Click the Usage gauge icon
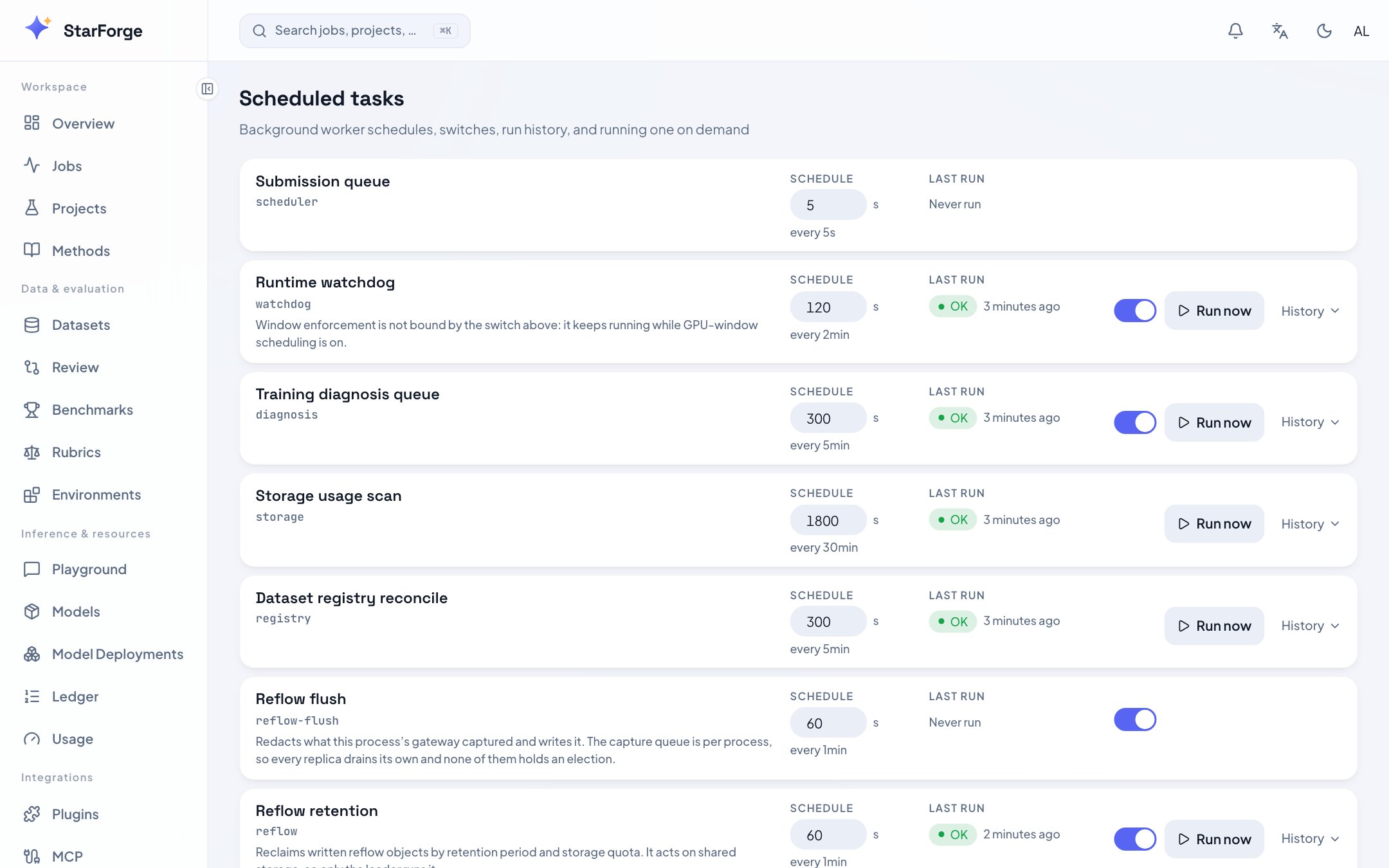Image resolution: width=1389 pixels, height=868 pixels. click(32, 739)
